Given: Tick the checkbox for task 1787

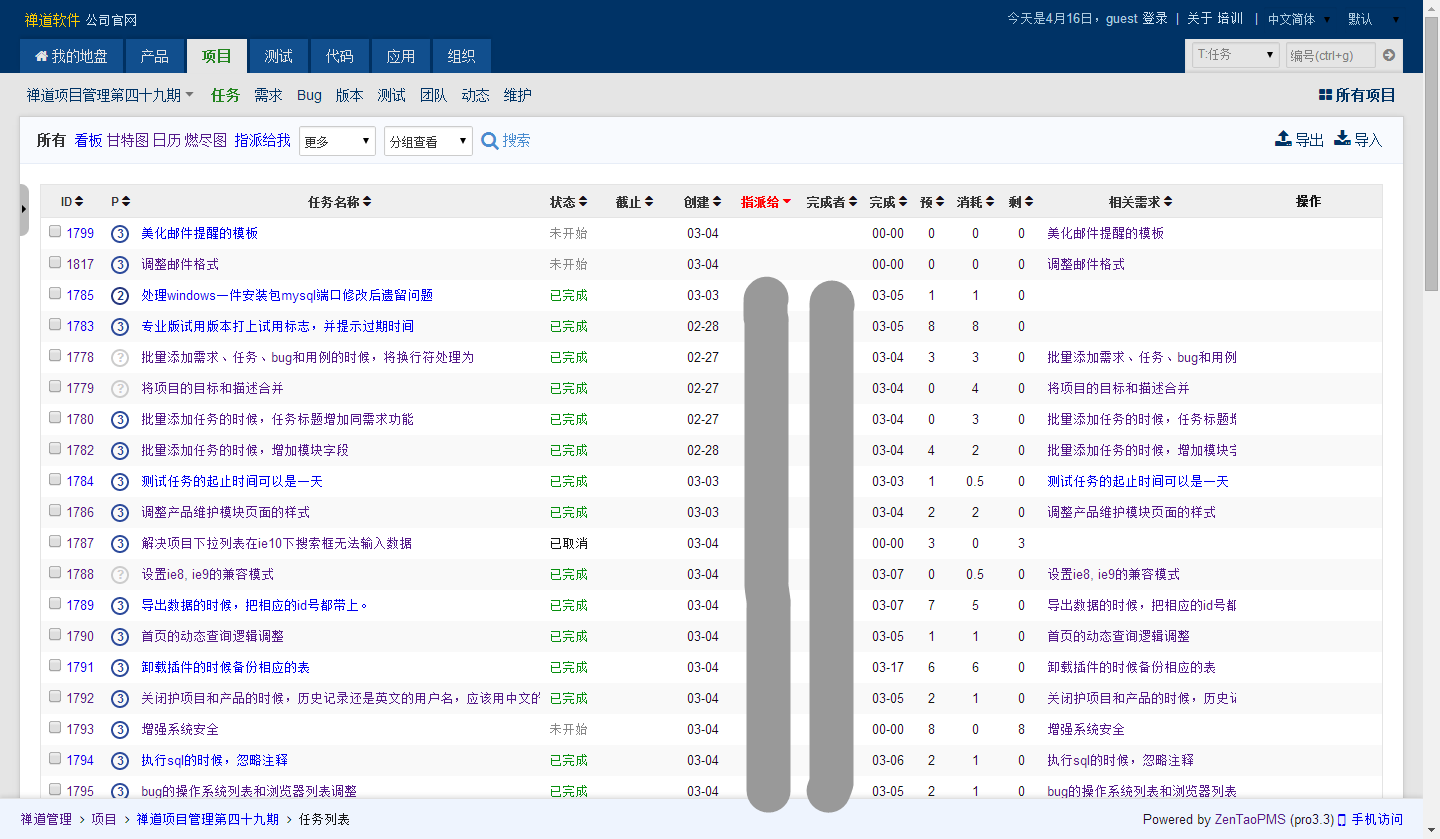Looking at the screenshot, I should click(55, 542).
